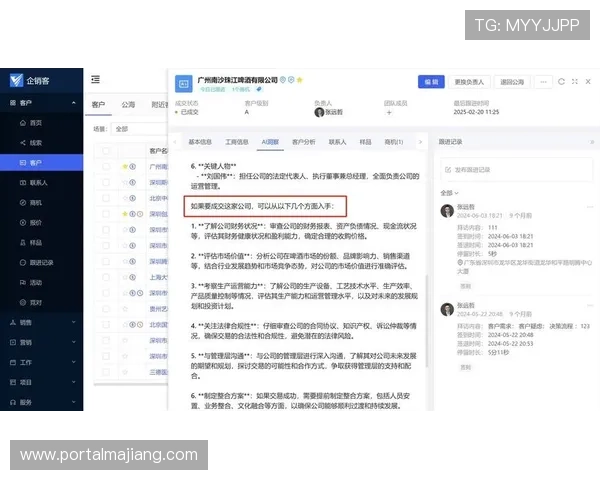600x480 pixels.
Task: Click the blue company avatar icon
Action: (x=184, y=84)
